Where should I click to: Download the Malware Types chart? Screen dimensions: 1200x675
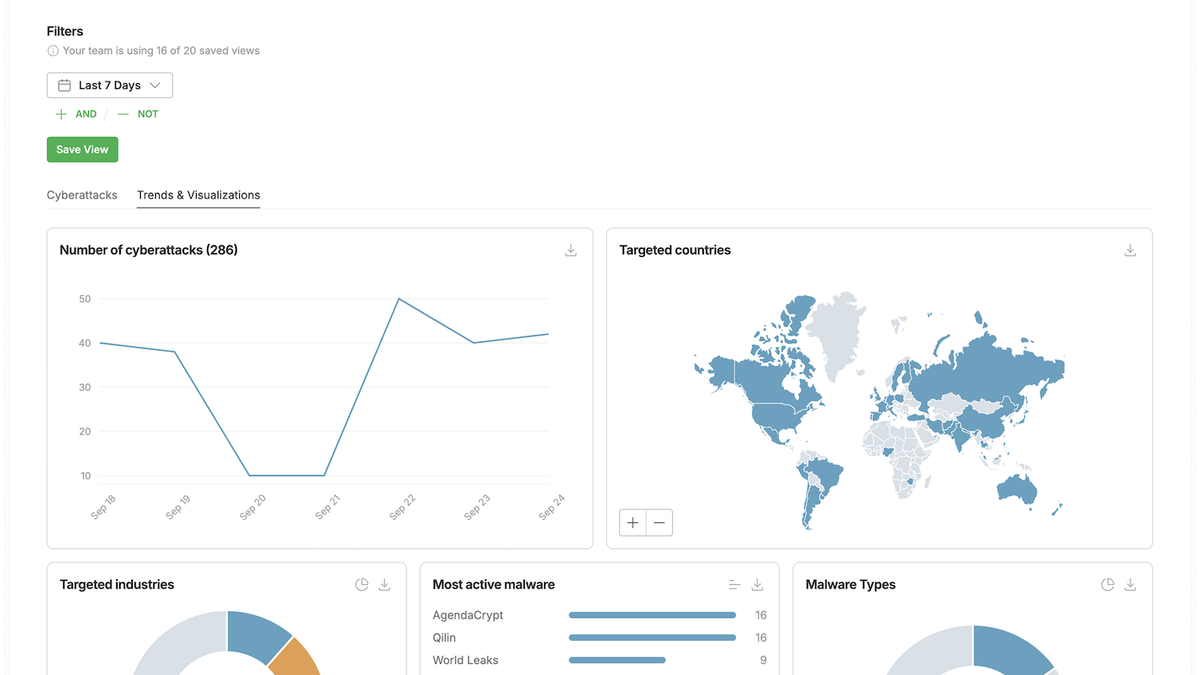[x=1130, y=585]
